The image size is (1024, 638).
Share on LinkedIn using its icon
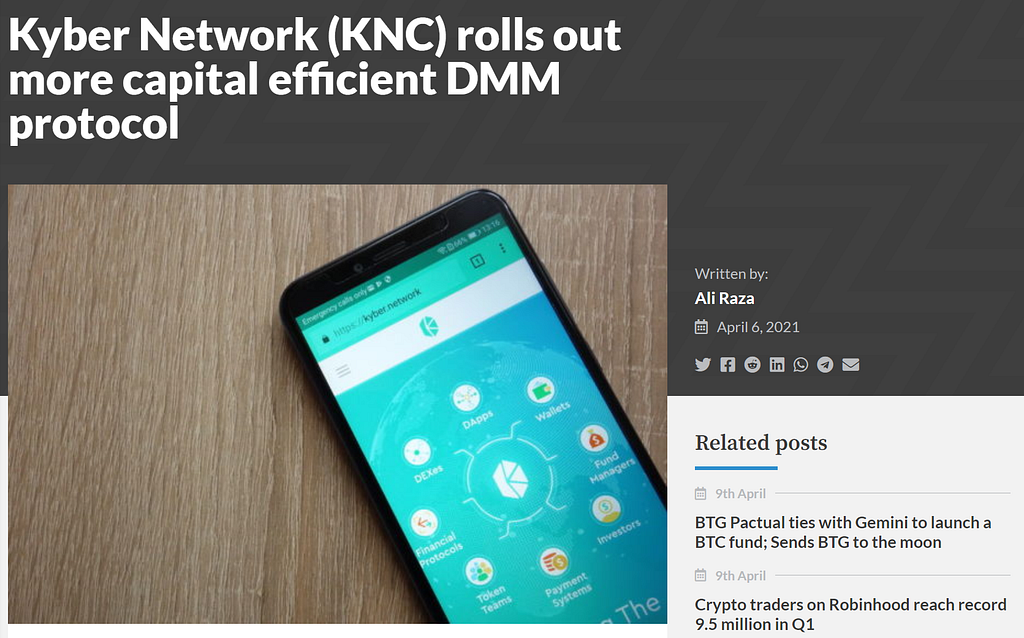pos(776,364)
